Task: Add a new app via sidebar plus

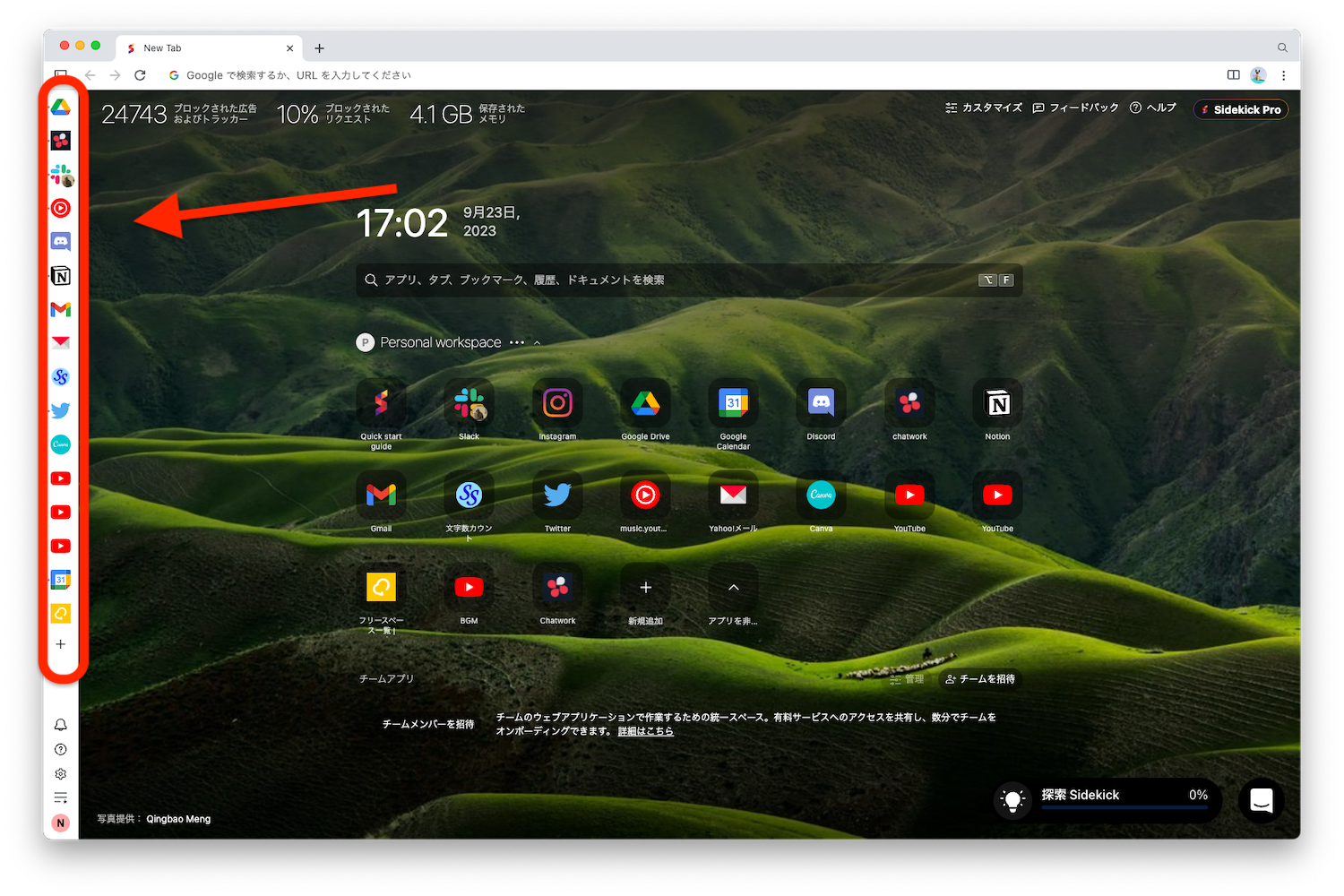Action: (61, 644)
